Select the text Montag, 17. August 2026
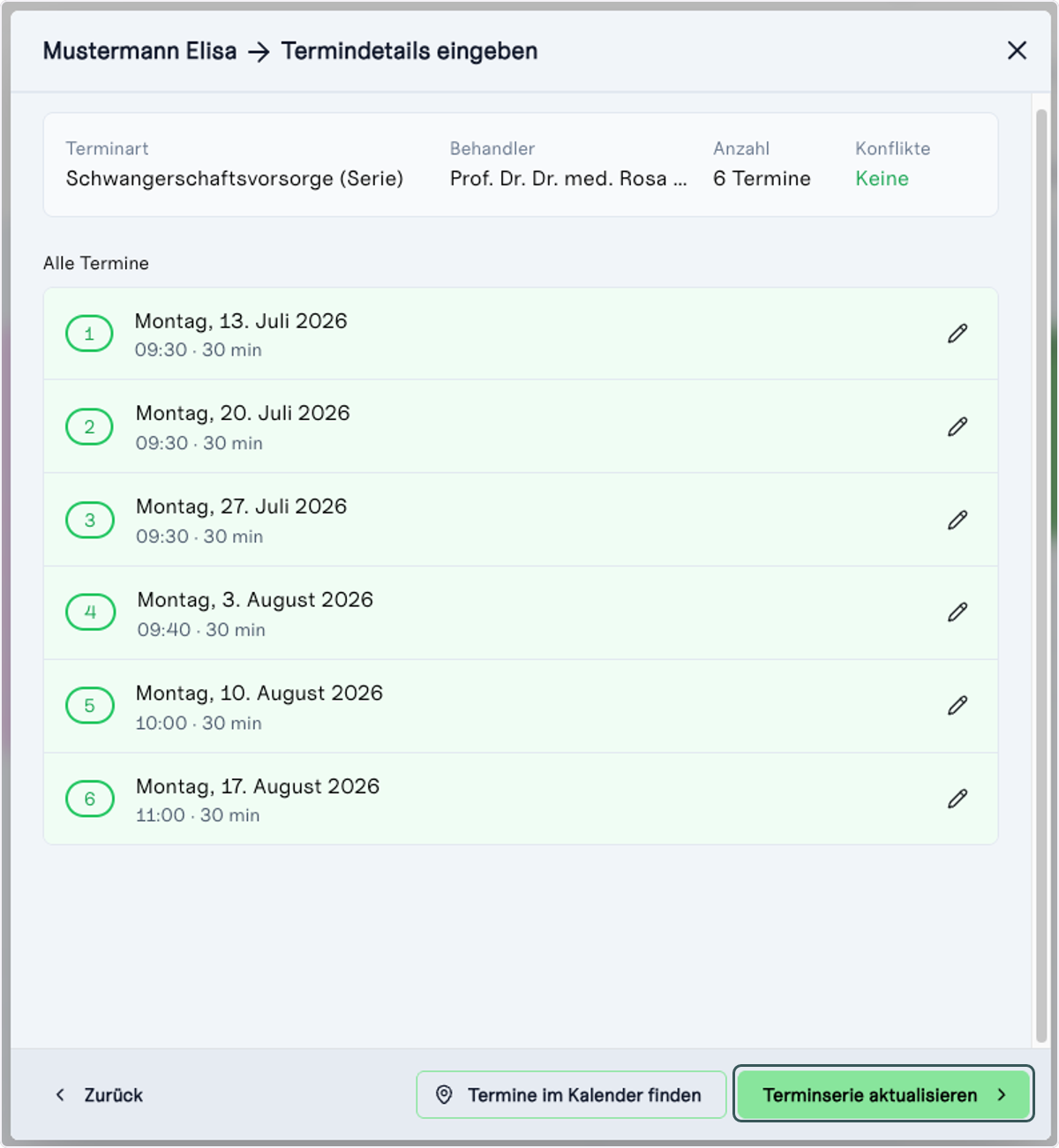 click(258, 786)
